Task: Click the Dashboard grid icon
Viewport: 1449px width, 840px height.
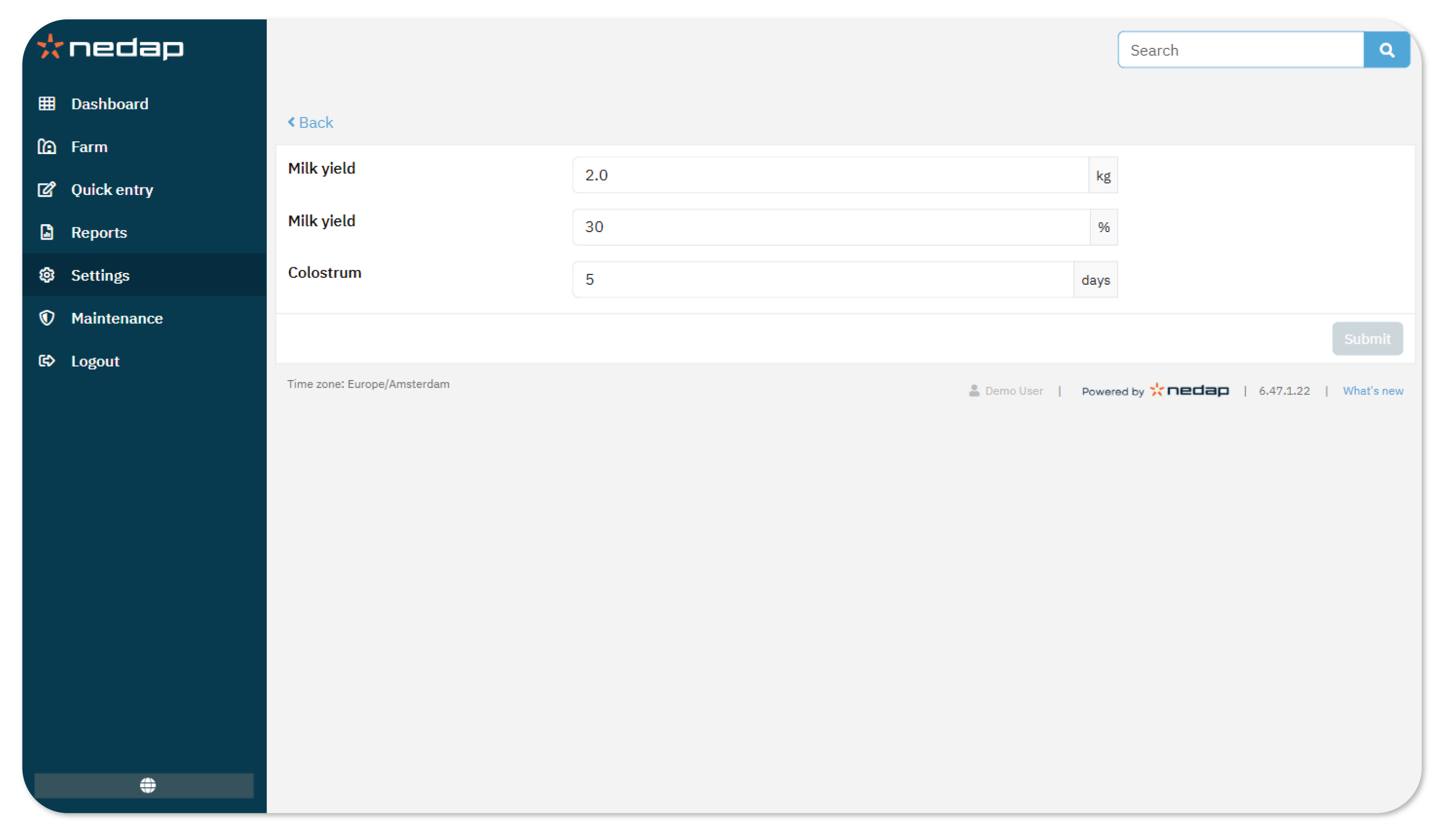Action: (47, 103)
